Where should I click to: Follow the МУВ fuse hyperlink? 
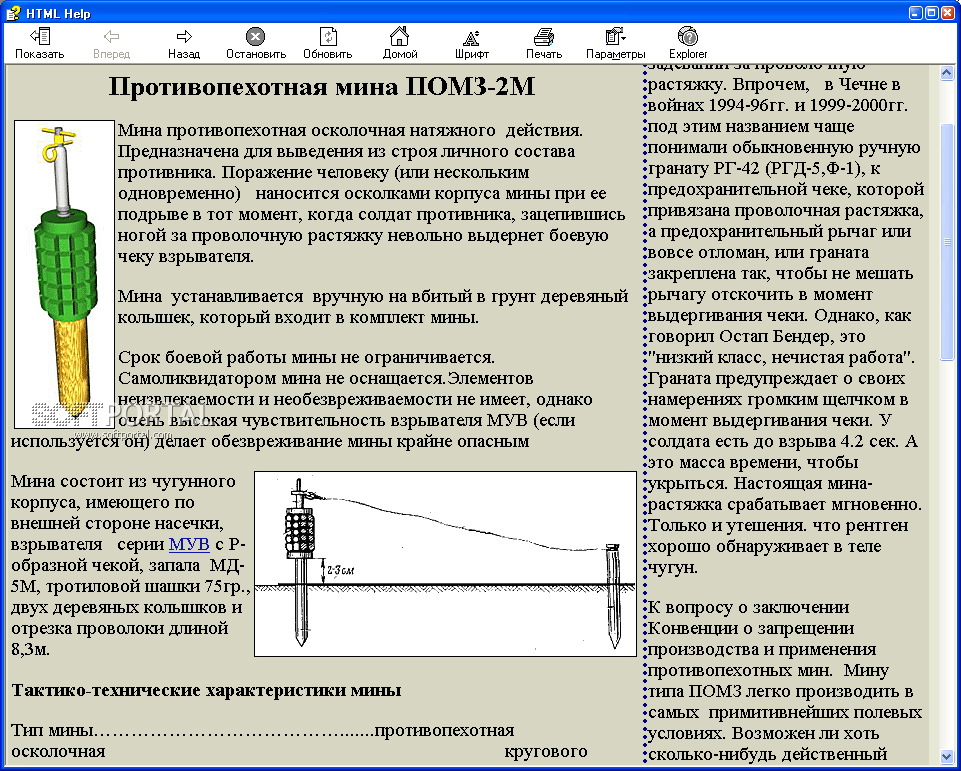[x=189, y=544]
